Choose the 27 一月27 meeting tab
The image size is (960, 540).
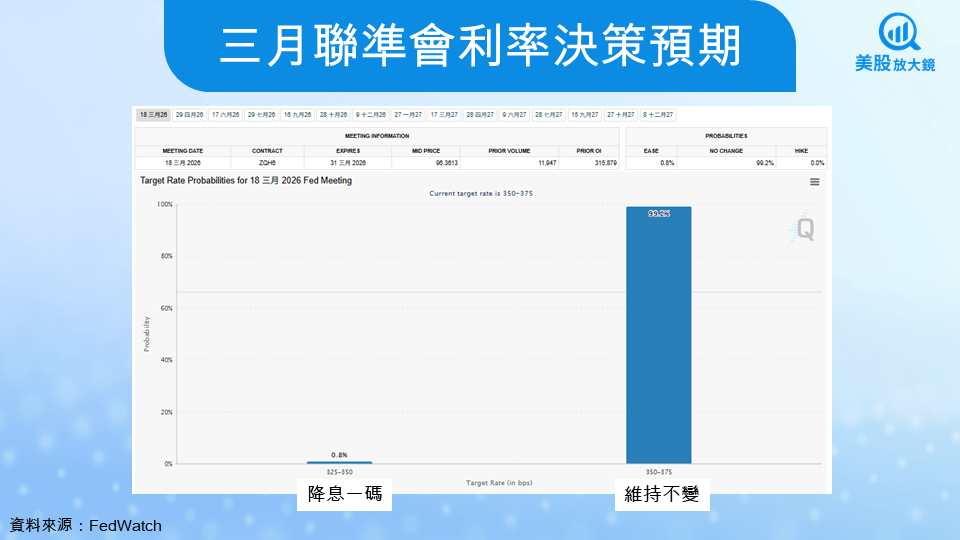(408, 115)
